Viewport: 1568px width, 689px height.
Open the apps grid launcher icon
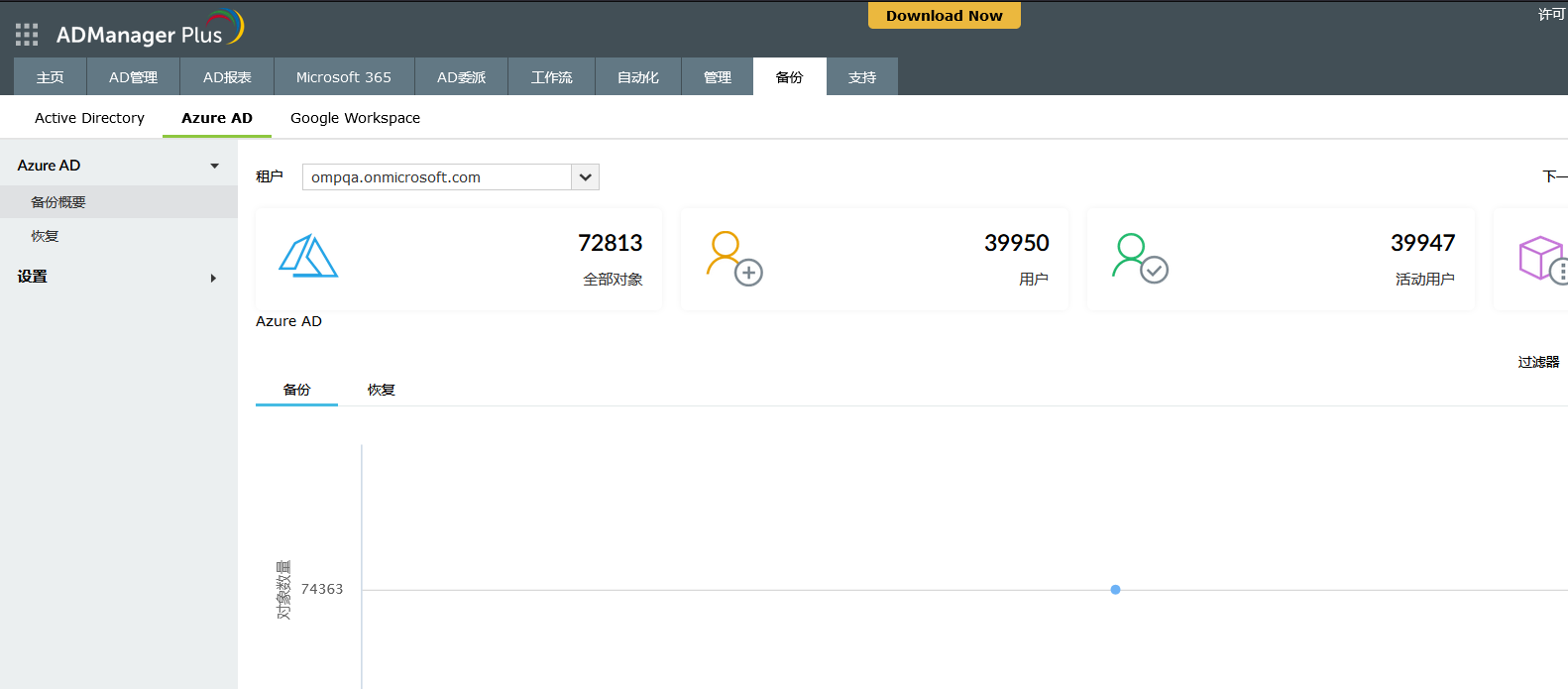27,35
